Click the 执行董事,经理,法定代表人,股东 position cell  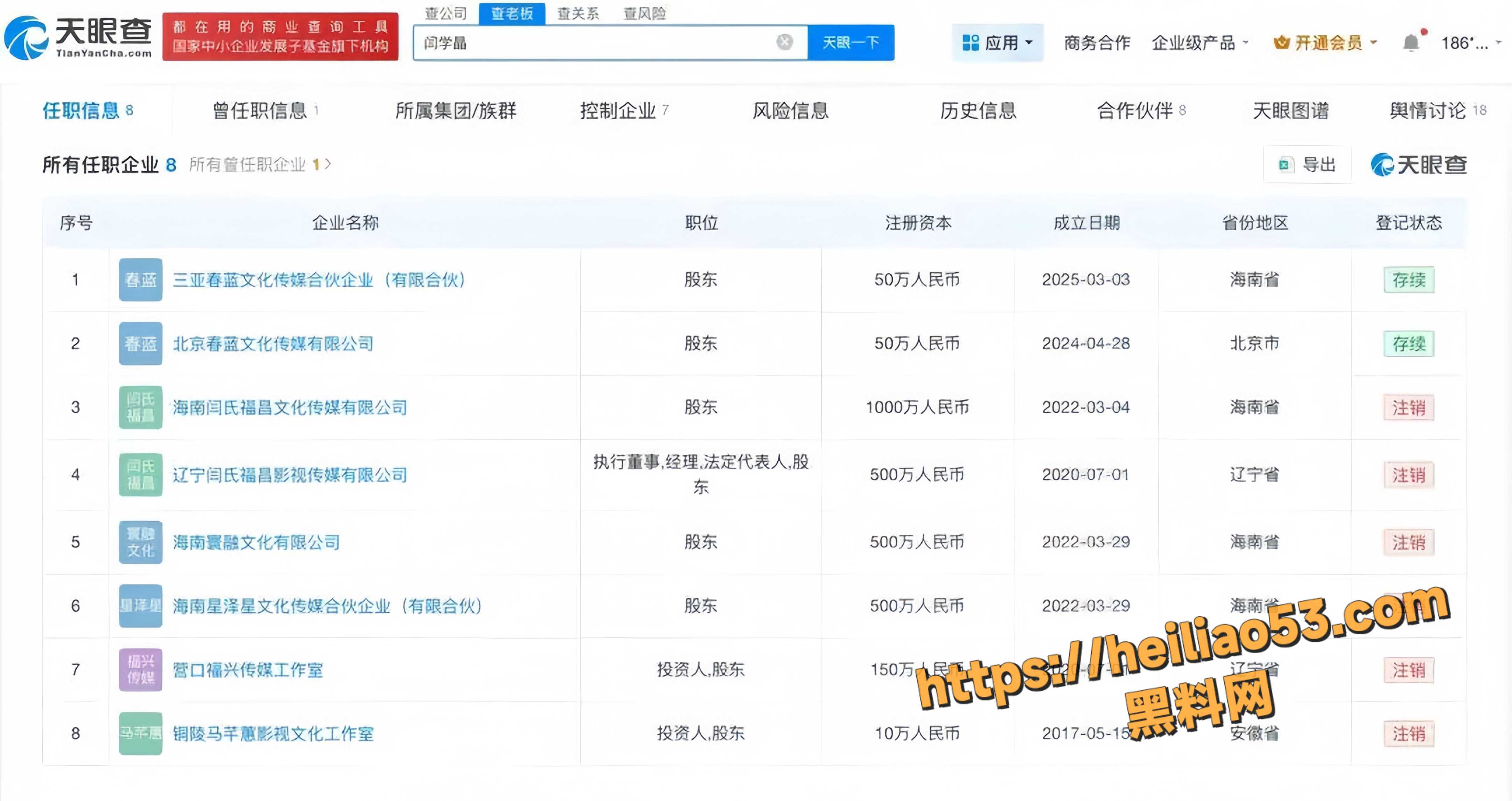click(701, 474)
